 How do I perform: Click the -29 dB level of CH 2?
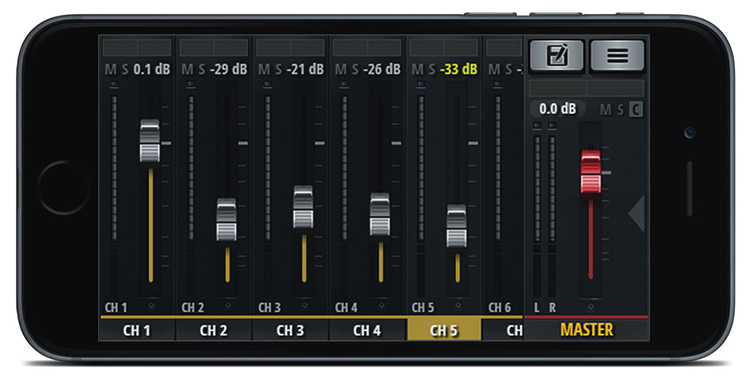[x=228, y=69]
